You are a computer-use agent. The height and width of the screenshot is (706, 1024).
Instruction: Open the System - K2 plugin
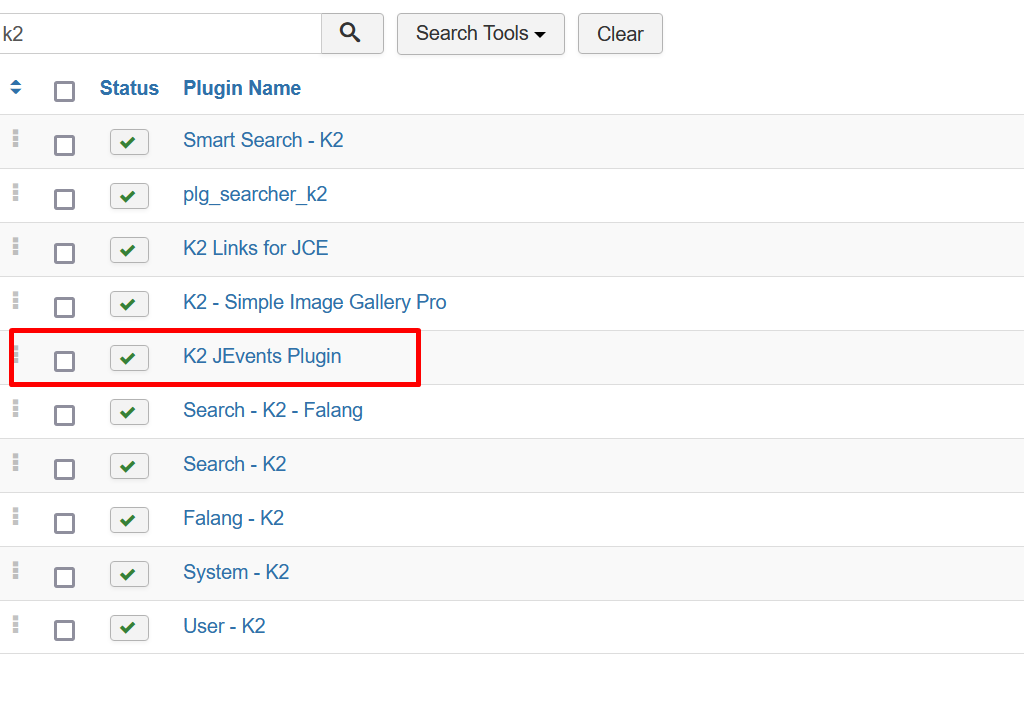(236, 572)
